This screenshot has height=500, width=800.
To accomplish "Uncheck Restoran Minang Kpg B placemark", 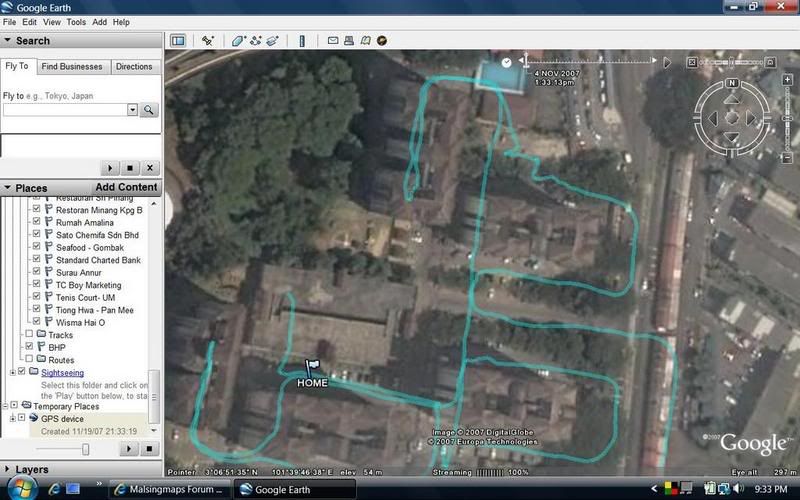I will (x=36, y=209).
